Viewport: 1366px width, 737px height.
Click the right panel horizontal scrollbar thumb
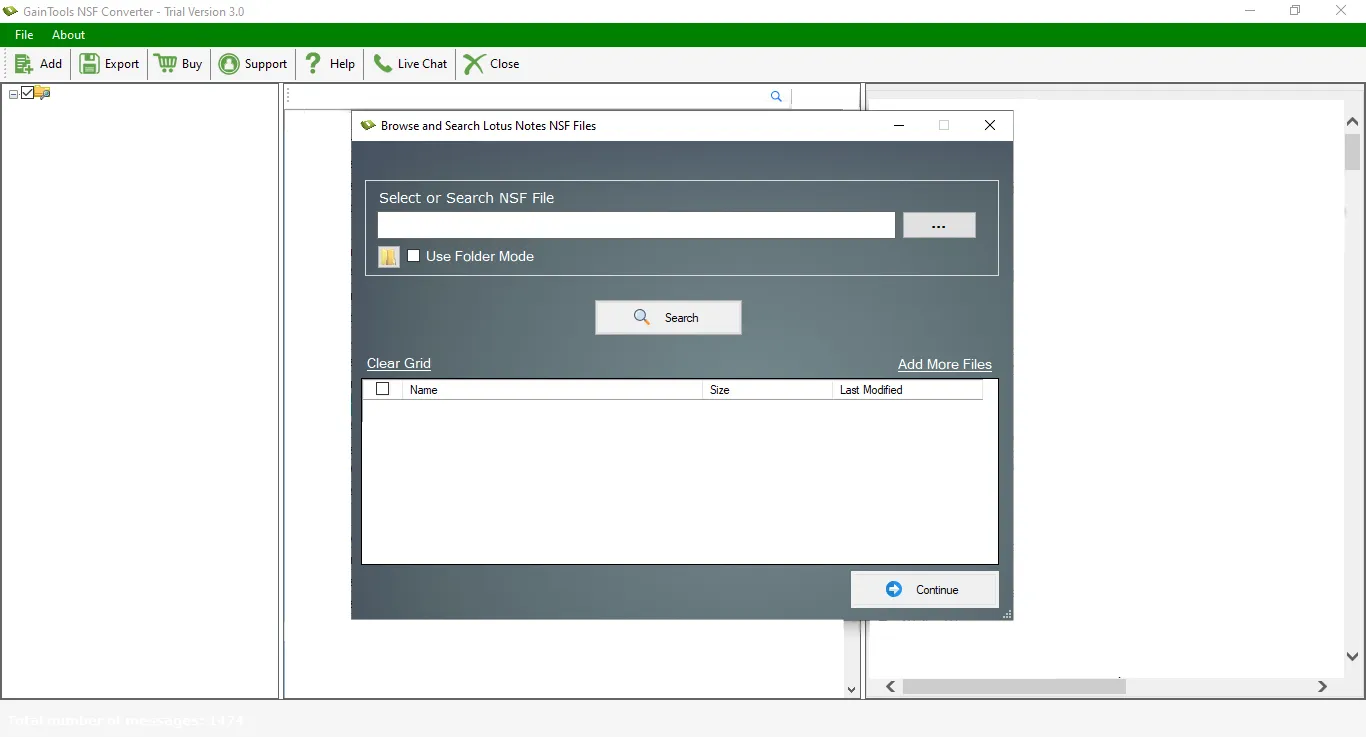point(1014,687)
